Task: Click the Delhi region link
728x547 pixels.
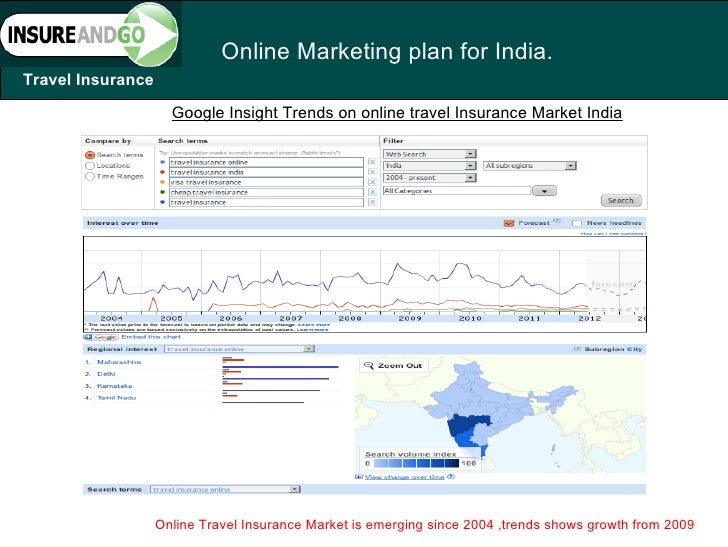Action: (x=106, y=374)
